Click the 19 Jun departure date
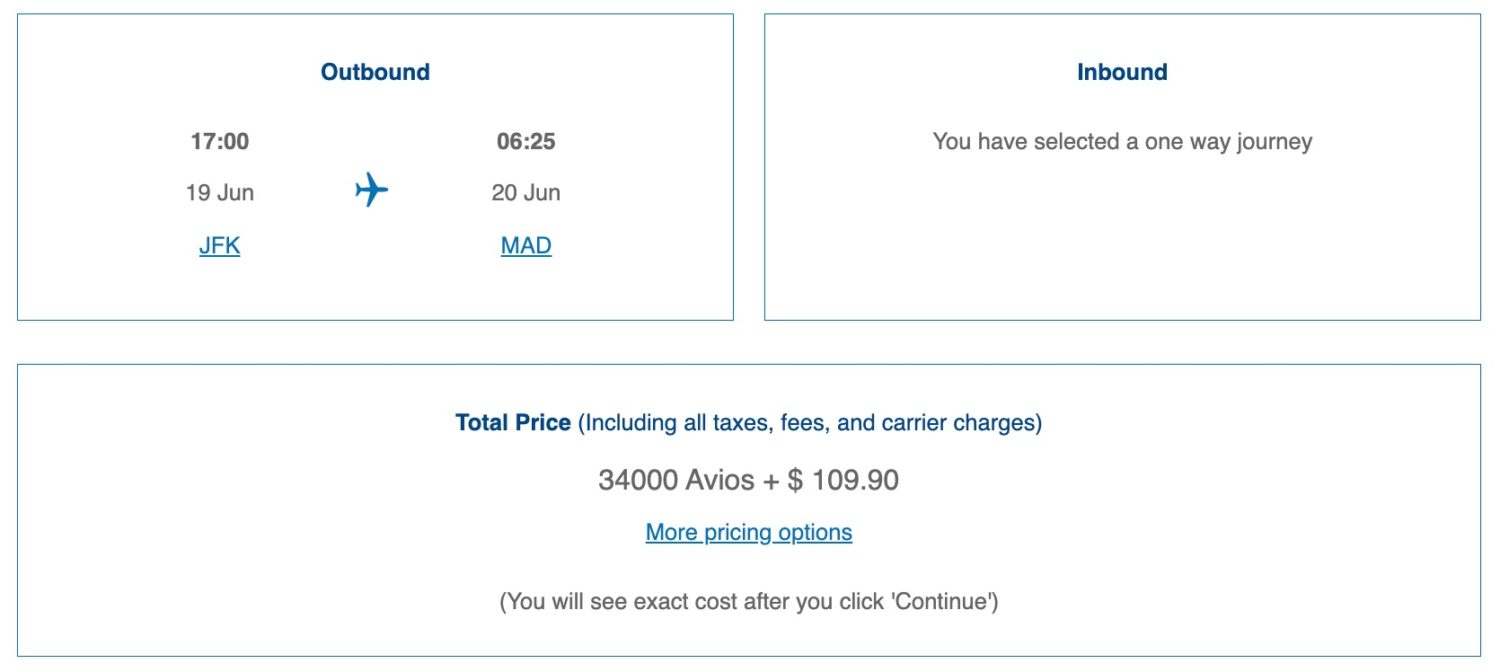1500x672 pixels. coord(220,192)
